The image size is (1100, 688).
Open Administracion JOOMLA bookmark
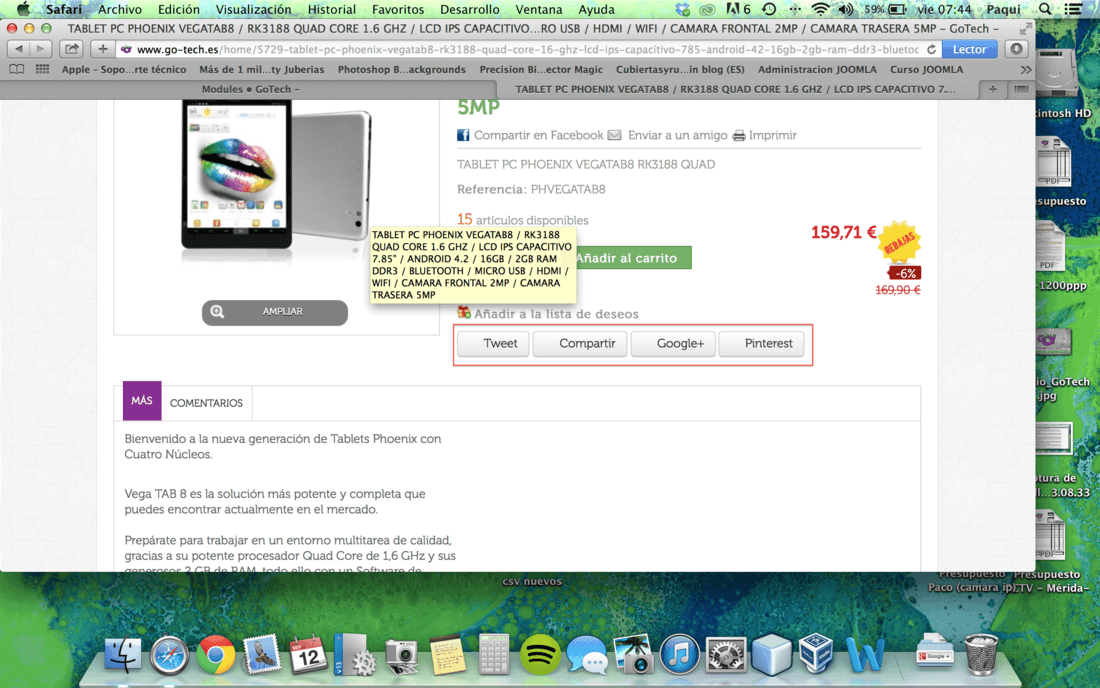[x=817, y=69]
